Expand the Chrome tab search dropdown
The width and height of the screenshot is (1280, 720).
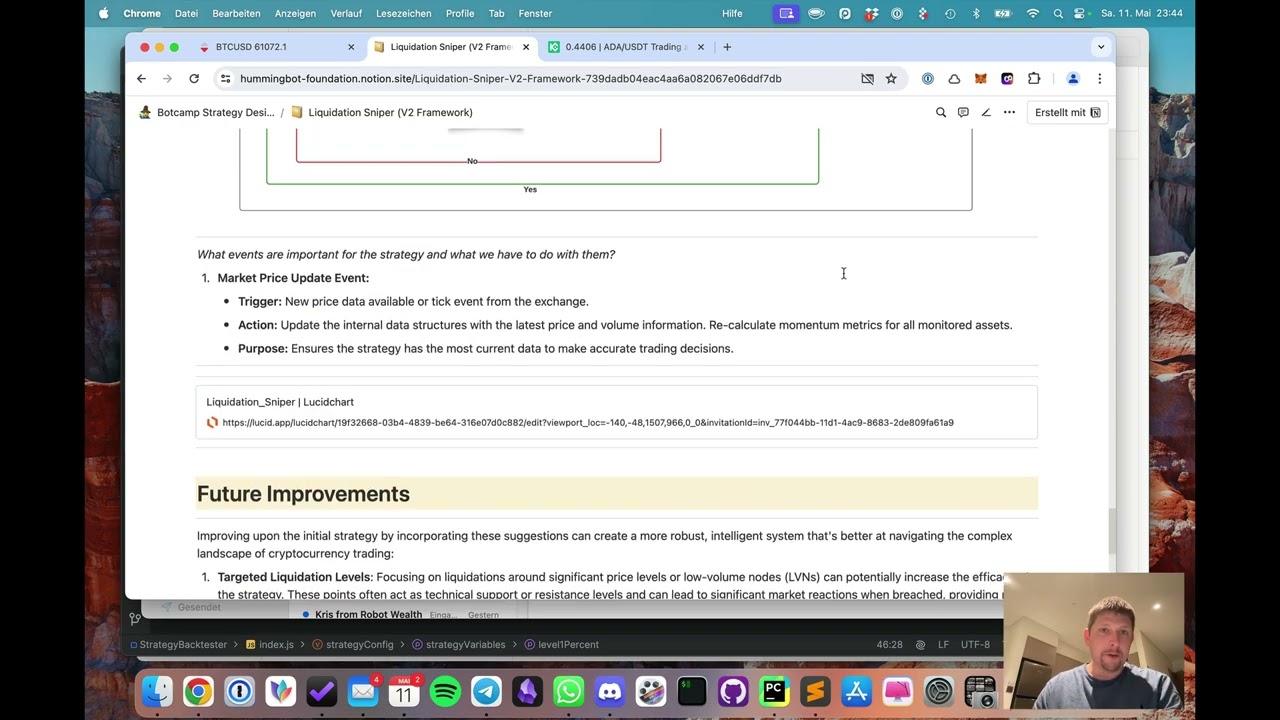click(1101, 47)
